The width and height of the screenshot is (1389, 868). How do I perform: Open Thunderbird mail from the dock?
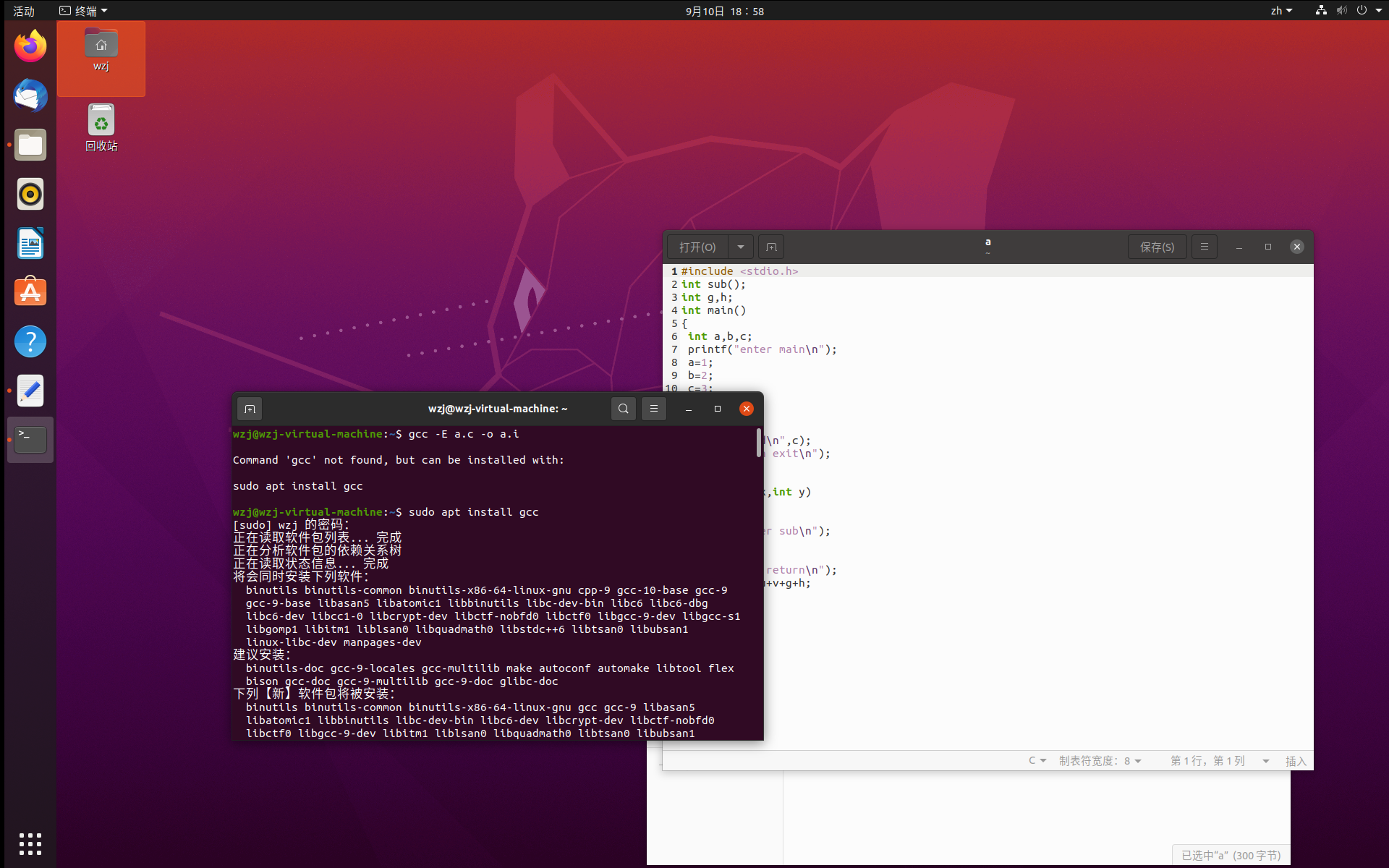click(x=30, y=95)
